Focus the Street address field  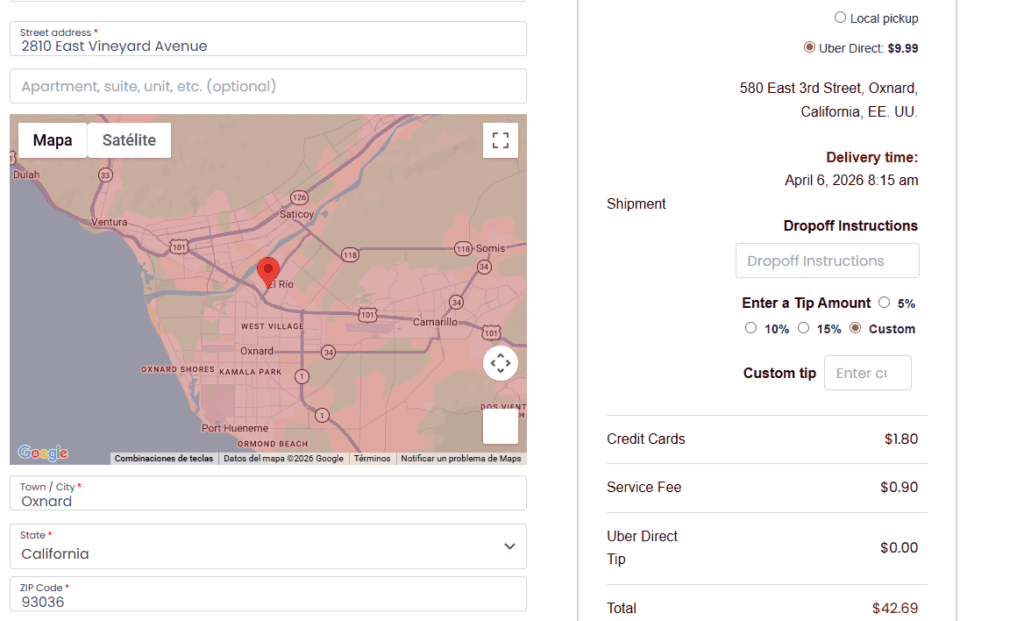point(268,39)
